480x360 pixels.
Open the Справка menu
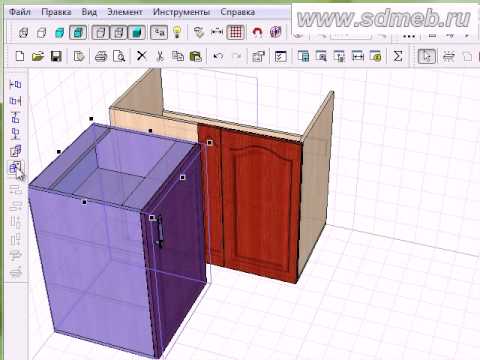(238, 12)
